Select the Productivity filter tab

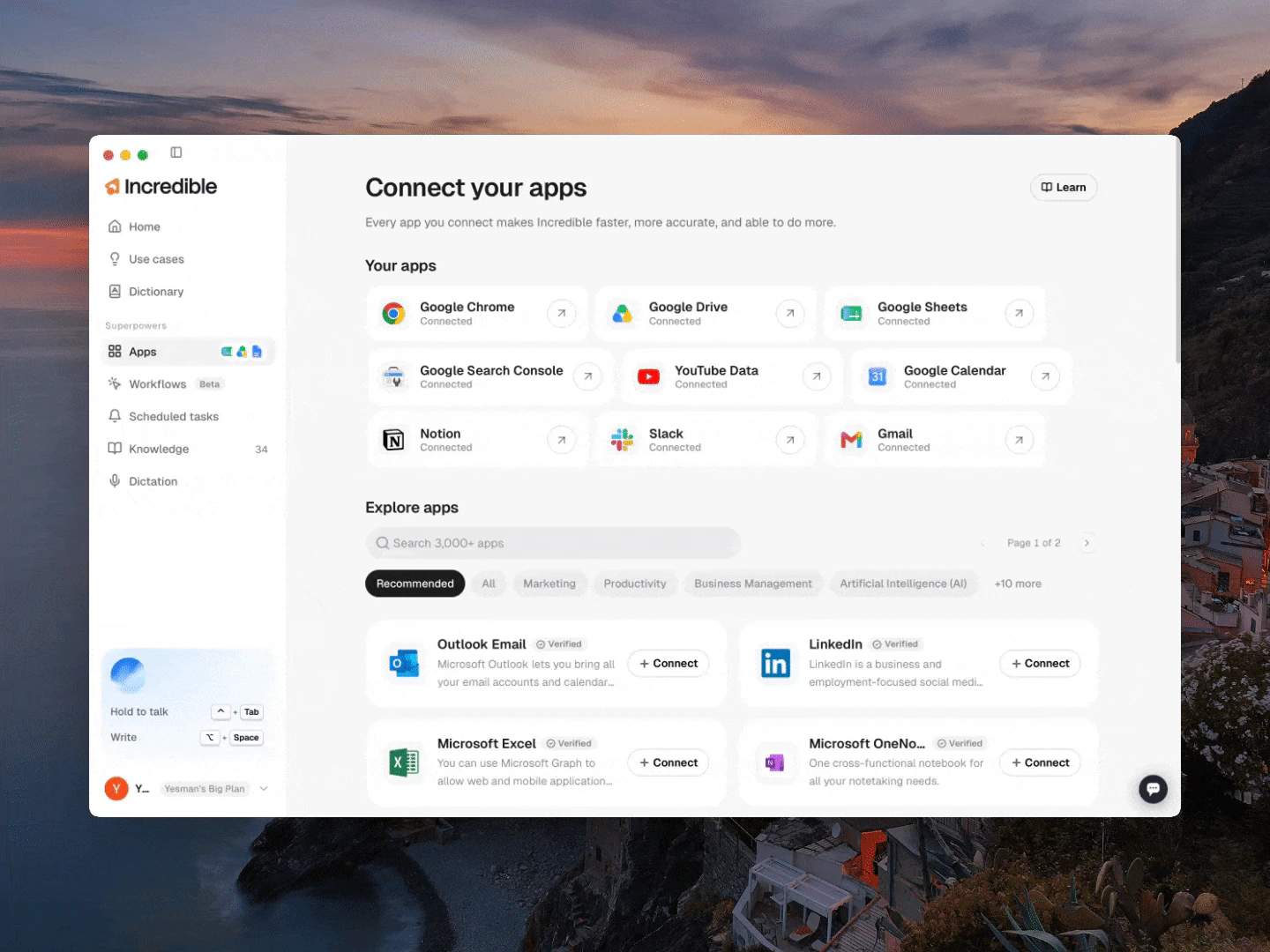635,584
